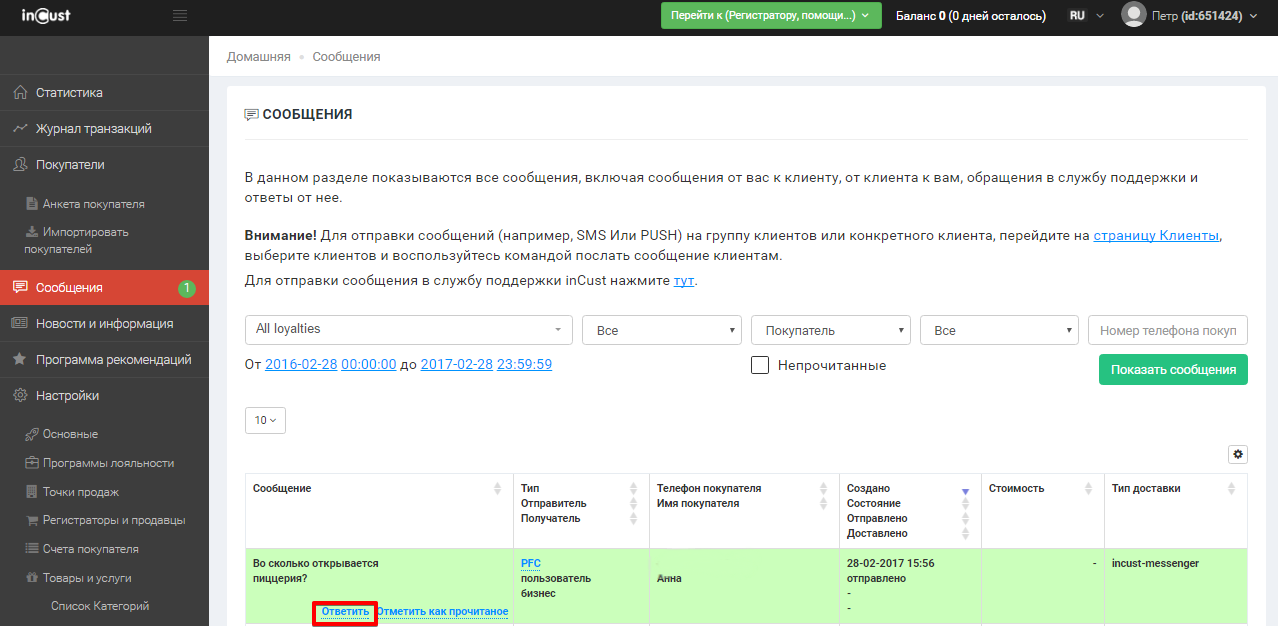Expand the All loyalties dropdown

408,329
